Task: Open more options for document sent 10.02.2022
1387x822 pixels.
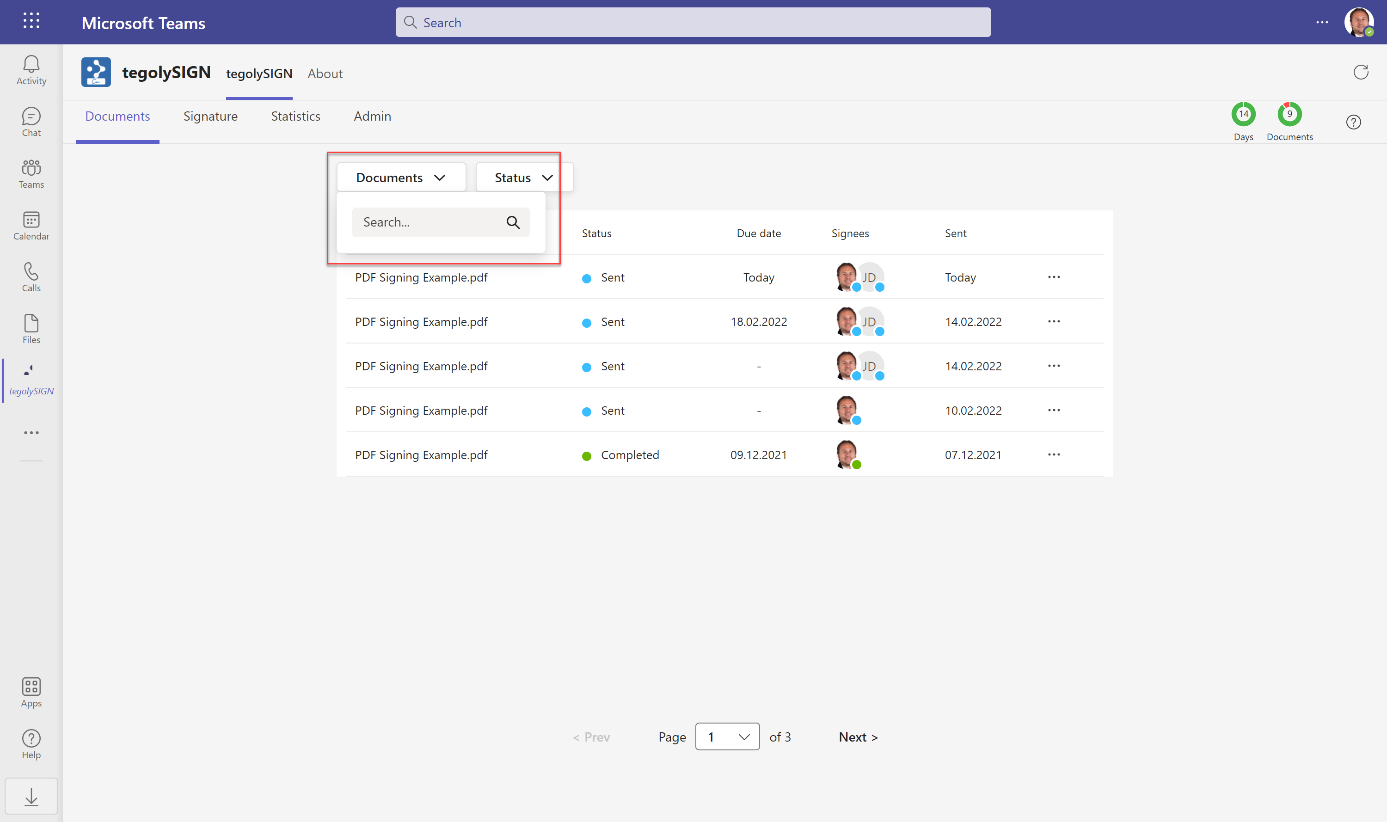Action: click(x=1054, y=410)
